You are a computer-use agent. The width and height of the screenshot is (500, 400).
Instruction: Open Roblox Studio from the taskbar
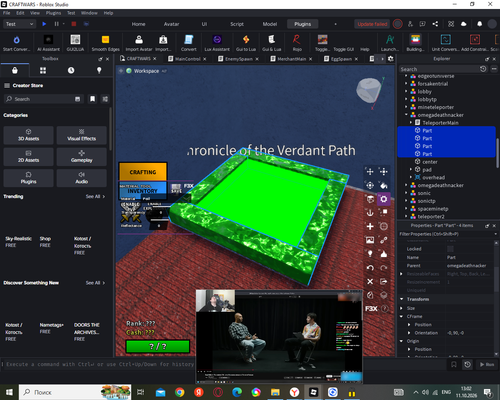313,392
